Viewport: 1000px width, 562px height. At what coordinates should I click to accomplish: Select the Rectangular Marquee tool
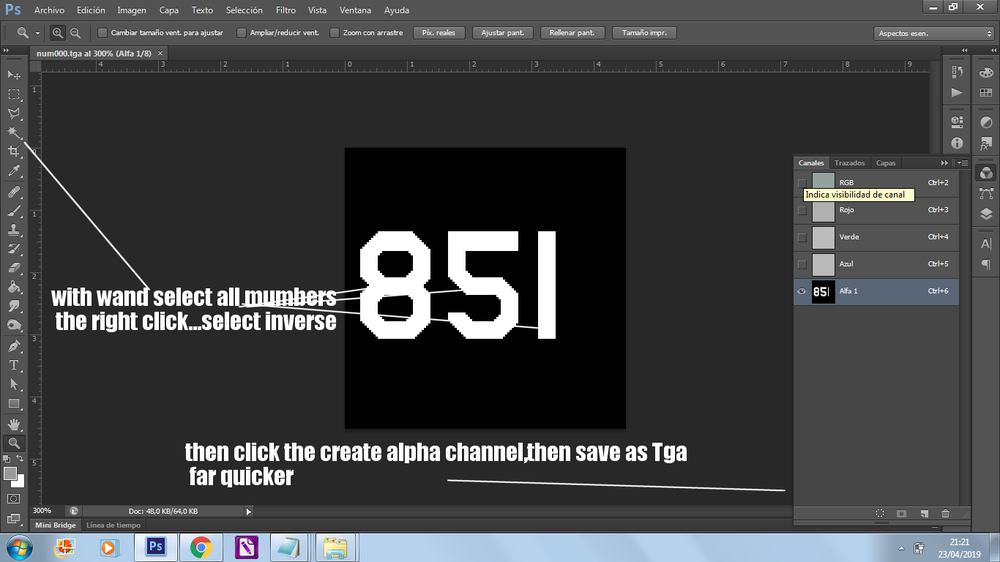click(x=13, y=94)
